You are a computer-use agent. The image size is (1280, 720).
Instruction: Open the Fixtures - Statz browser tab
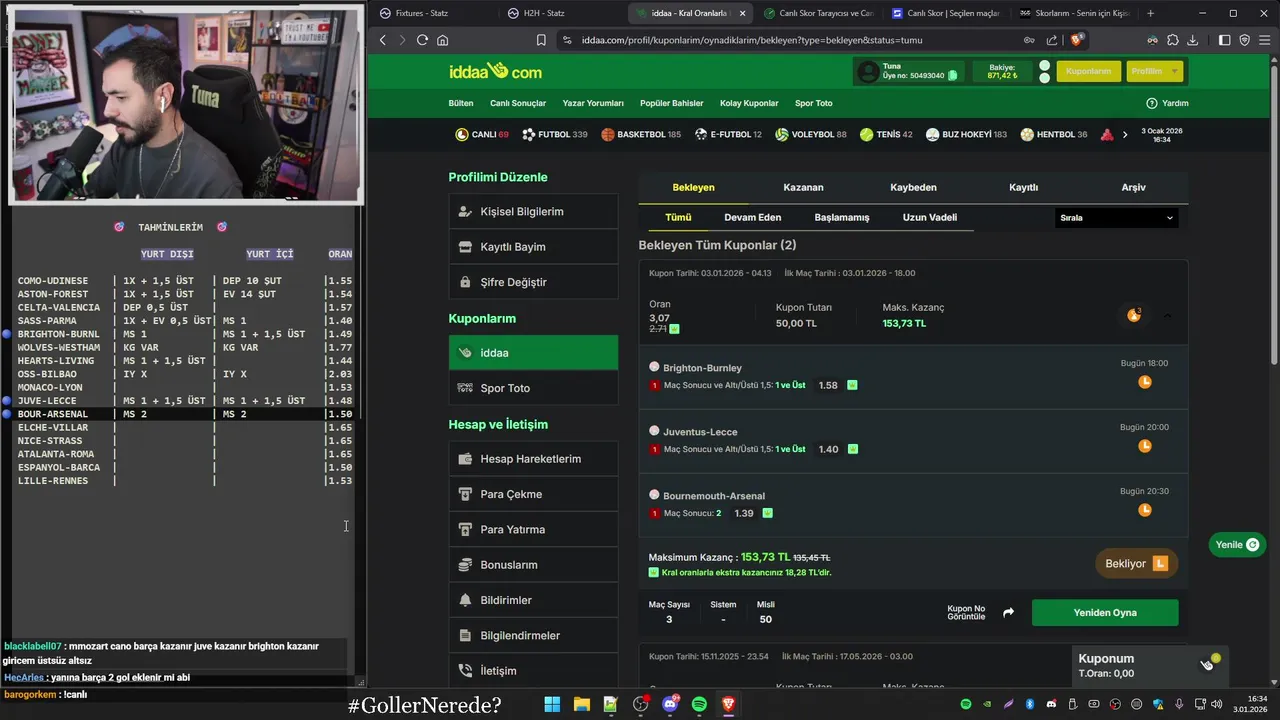[433, 13]
